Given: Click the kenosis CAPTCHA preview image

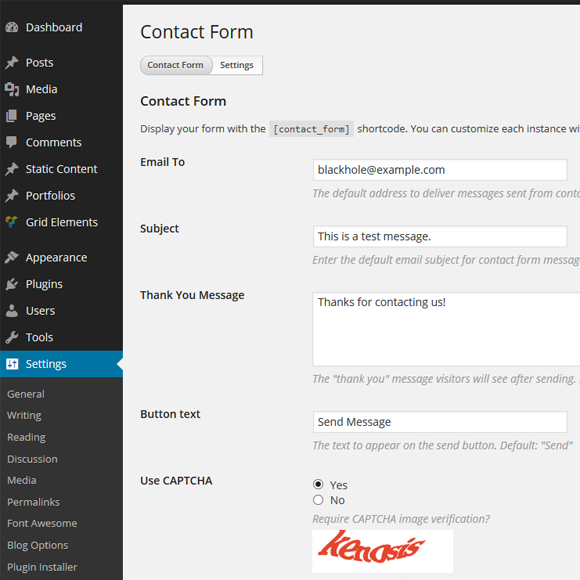Looking at the screenshot, I should 383,551.
